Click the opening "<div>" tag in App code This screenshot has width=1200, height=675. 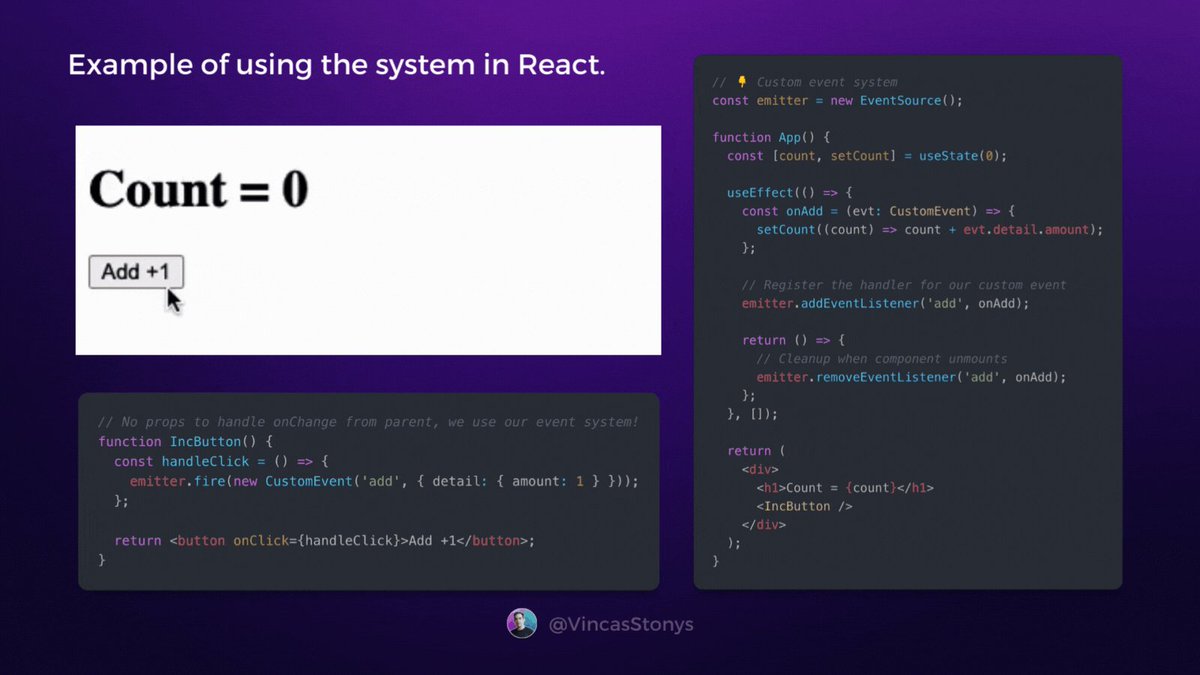click(x=760, y=469)
